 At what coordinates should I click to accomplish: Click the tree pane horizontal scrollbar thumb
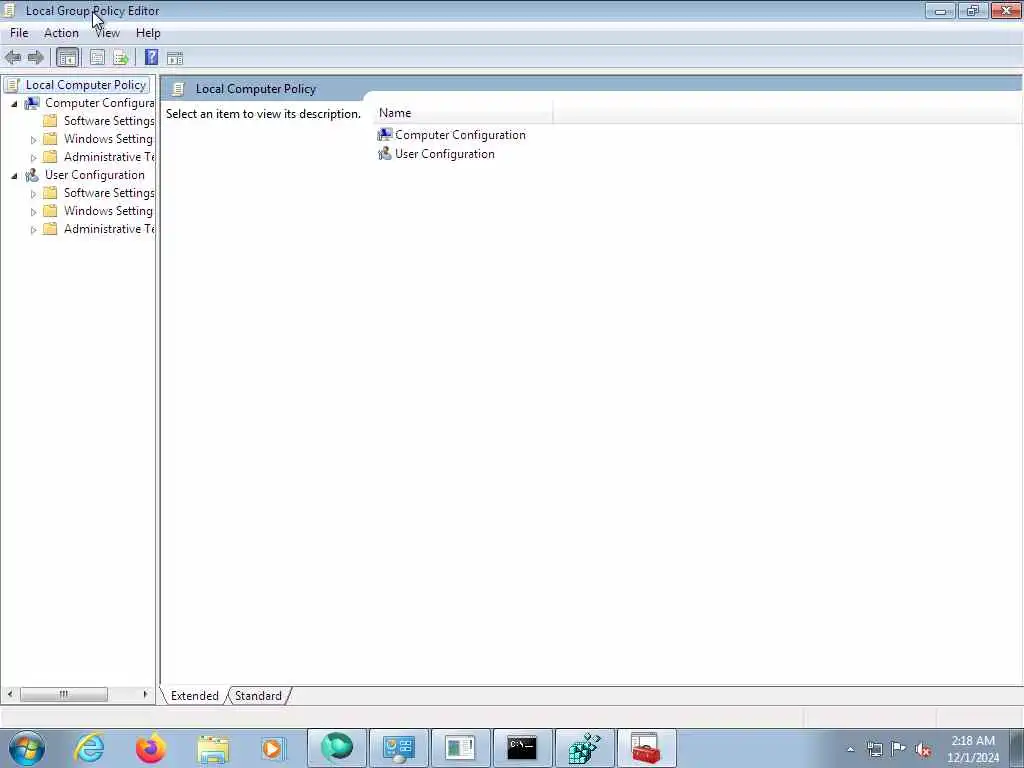click(x=63, y=694)
